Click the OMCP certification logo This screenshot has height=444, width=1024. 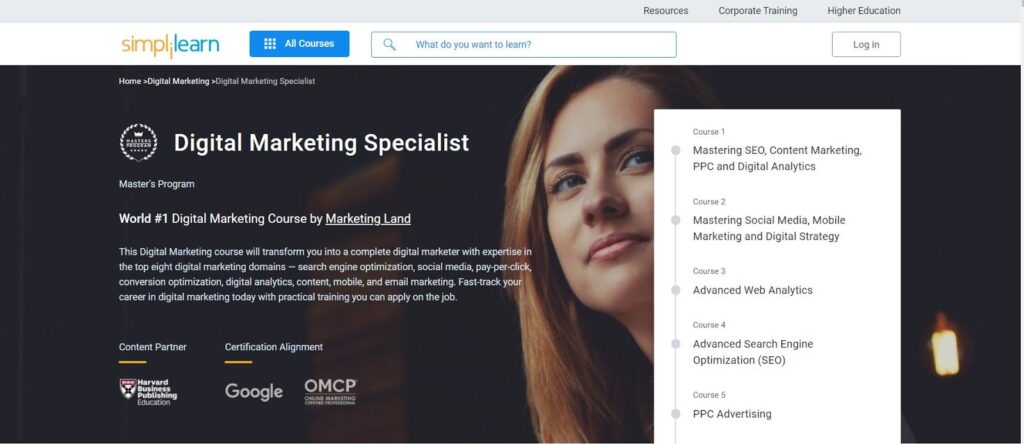tap(330, 392)
